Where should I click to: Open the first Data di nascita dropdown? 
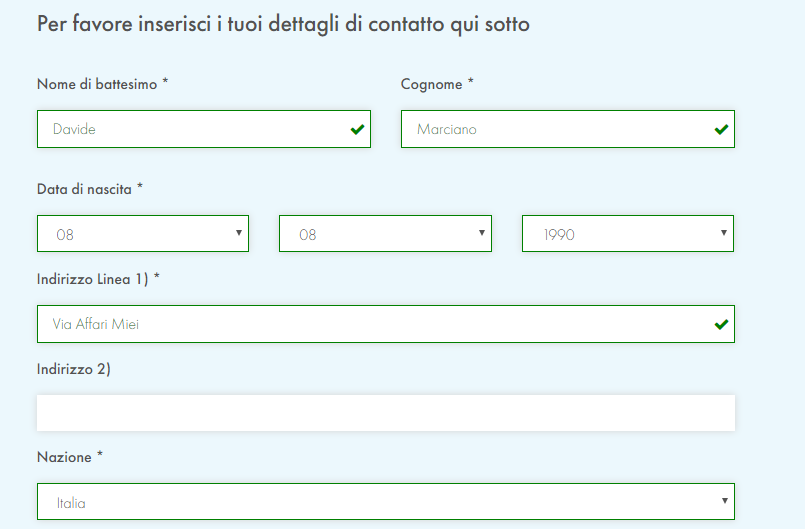pyautogui.click(x=143, y=234)
